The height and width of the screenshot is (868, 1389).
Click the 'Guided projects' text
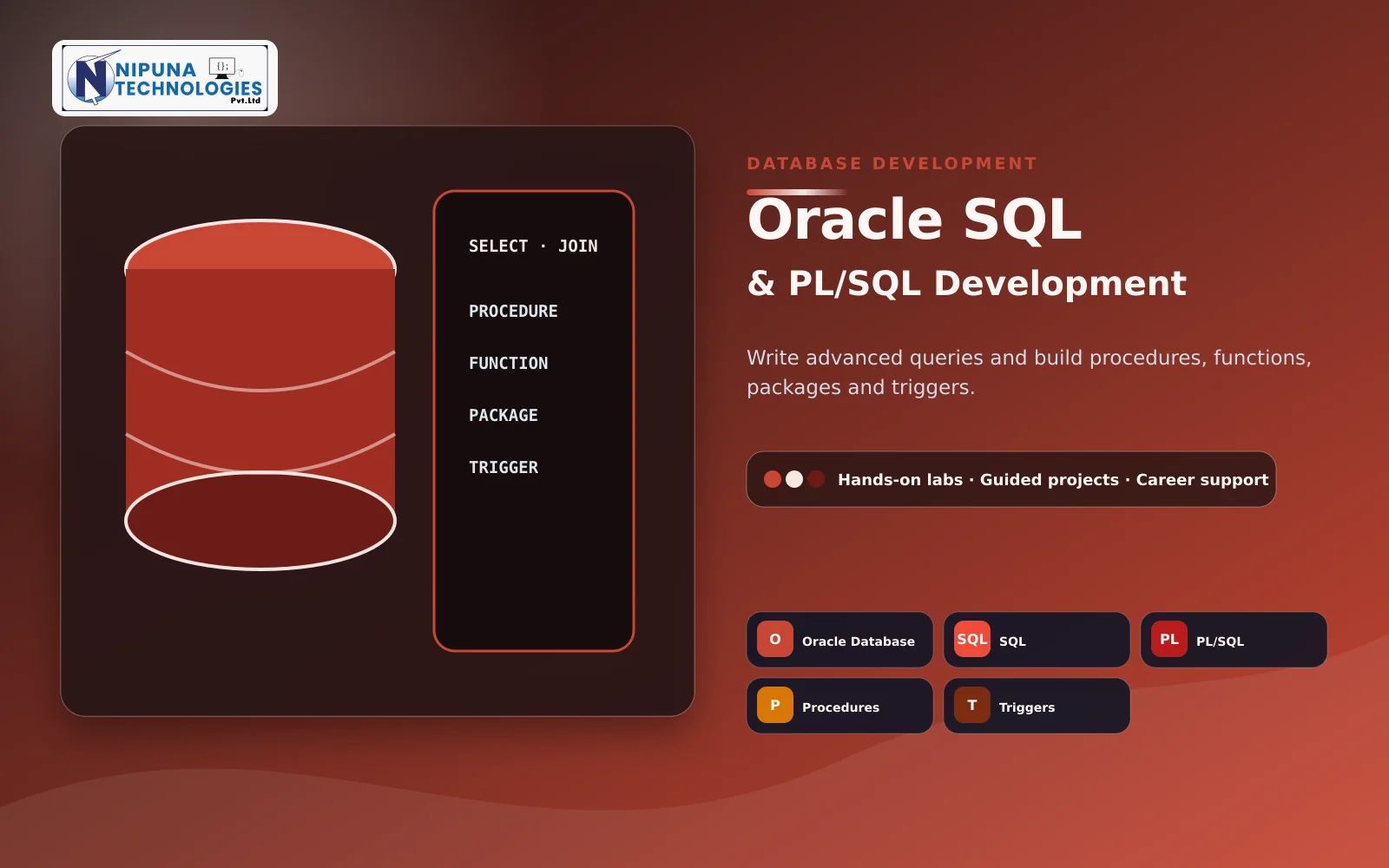pyautogui.click(x=1050, y=480)
